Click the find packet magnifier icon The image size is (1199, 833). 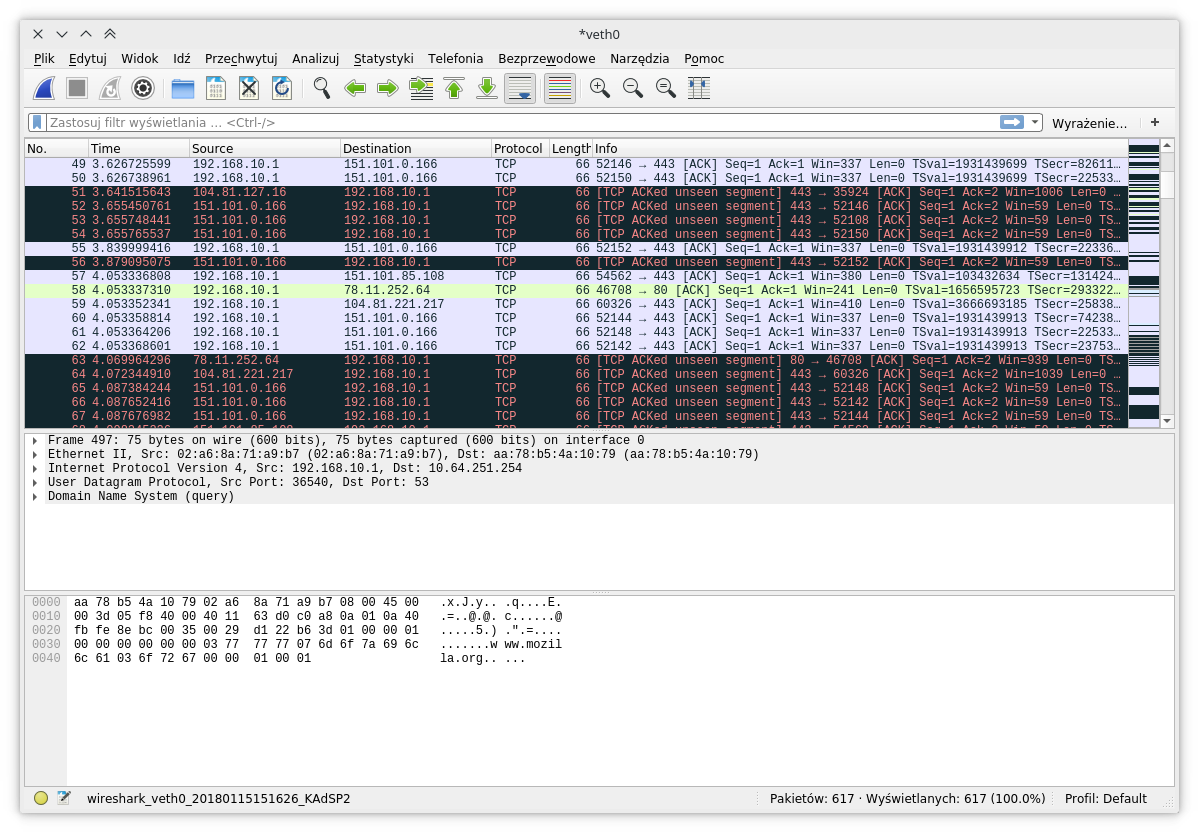tap(321, 89)
